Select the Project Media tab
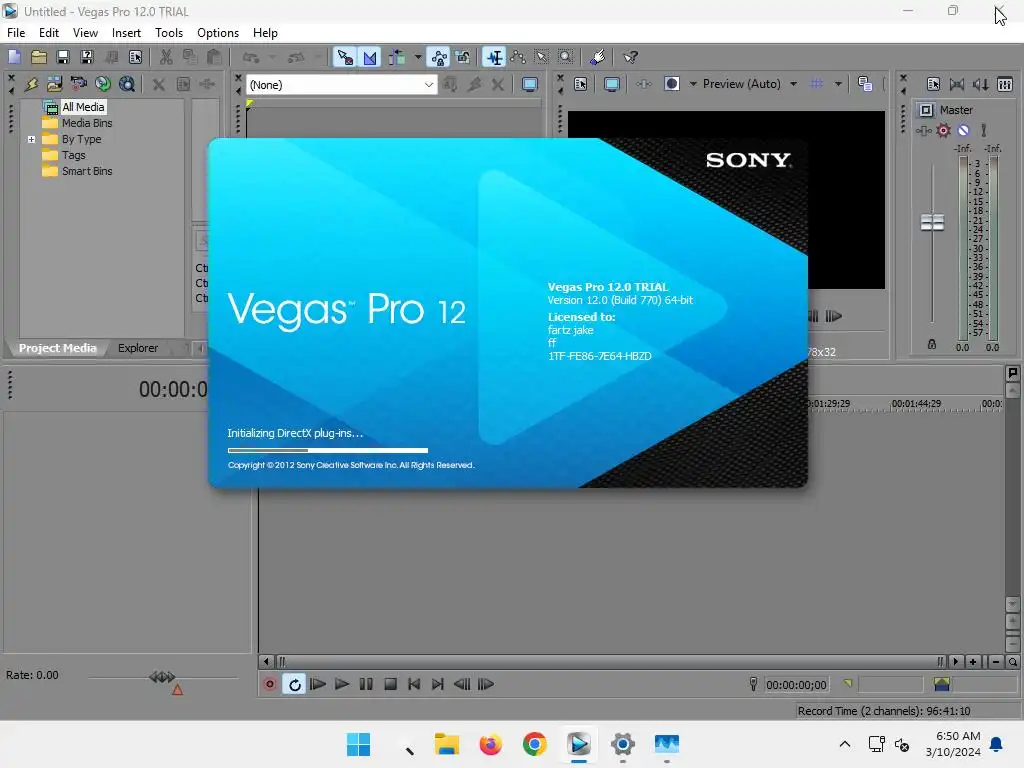 [x=57, y=348]
